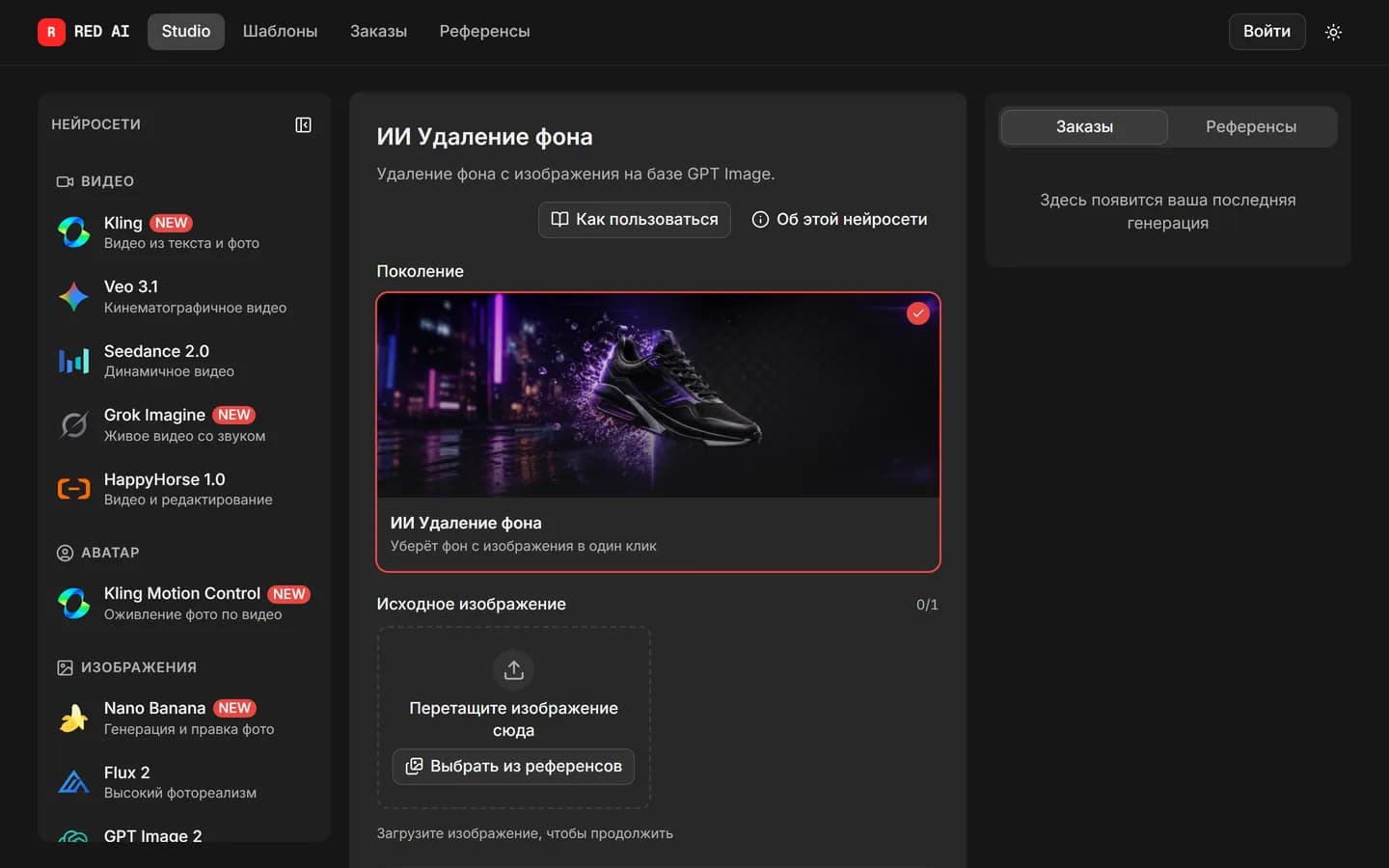Click the Kling Motion Control icon
This screenshot has width=1389, height=868.
coord(74,603)
